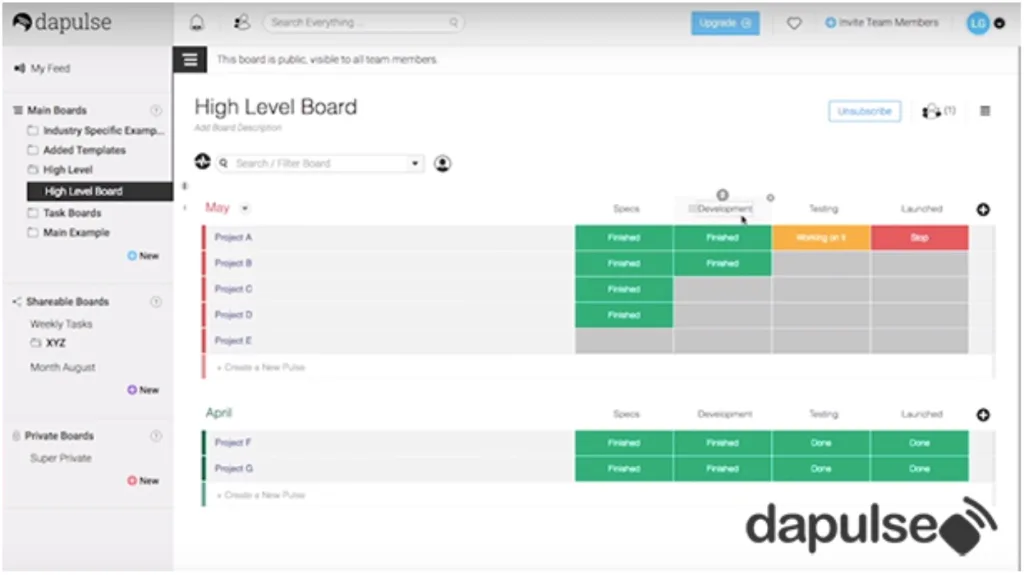Open Project A Launched Stop status
Screen dimensions: 1024x575
coord(920,238)
